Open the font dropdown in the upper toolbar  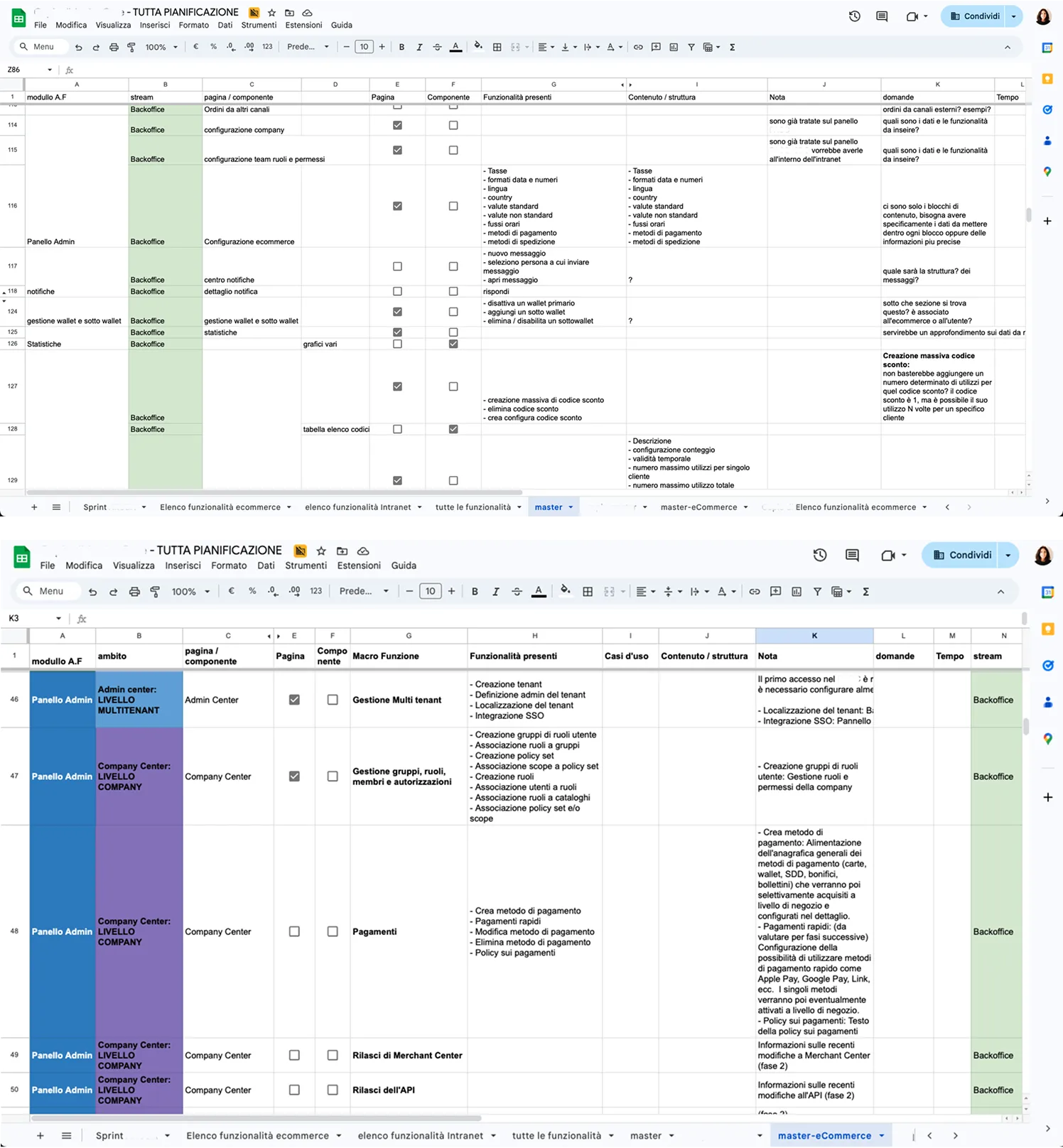pyautogui.click(x=308, y=48)
